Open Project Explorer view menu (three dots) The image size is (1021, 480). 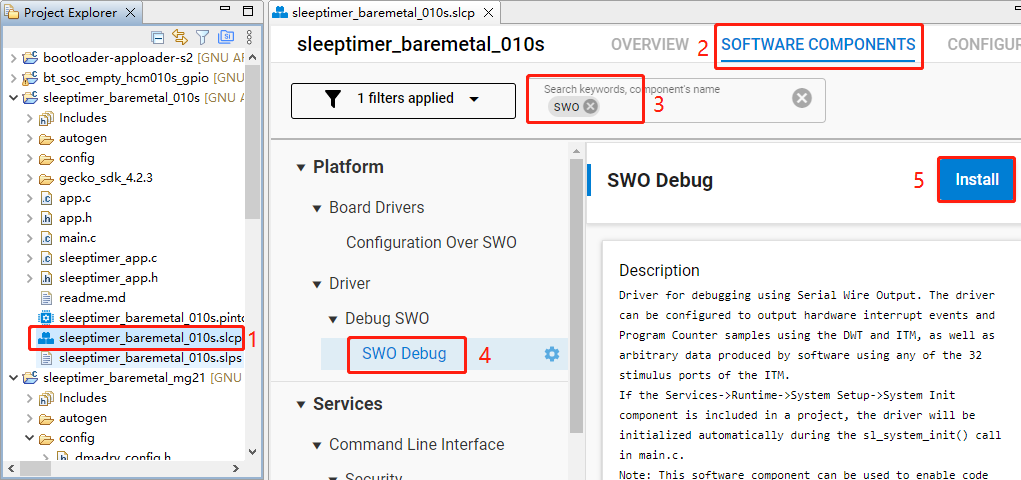(249, 36)
